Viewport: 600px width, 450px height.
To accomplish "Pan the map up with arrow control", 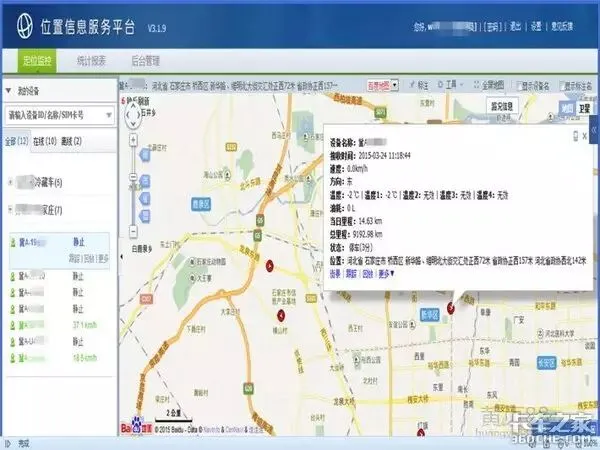I will [132, 104].
